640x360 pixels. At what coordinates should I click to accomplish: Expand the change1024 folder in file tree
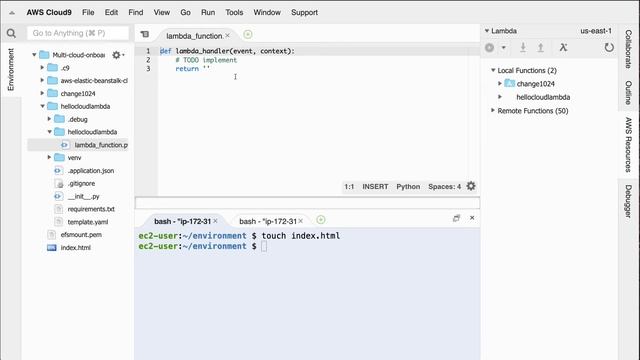(x=42, y=93)
